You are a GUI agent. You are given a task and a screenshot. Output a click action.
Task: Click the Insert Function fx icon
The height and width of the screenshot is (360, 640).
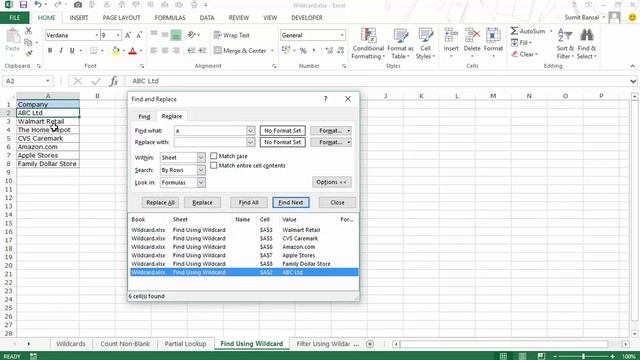click(x=114, y=81)
